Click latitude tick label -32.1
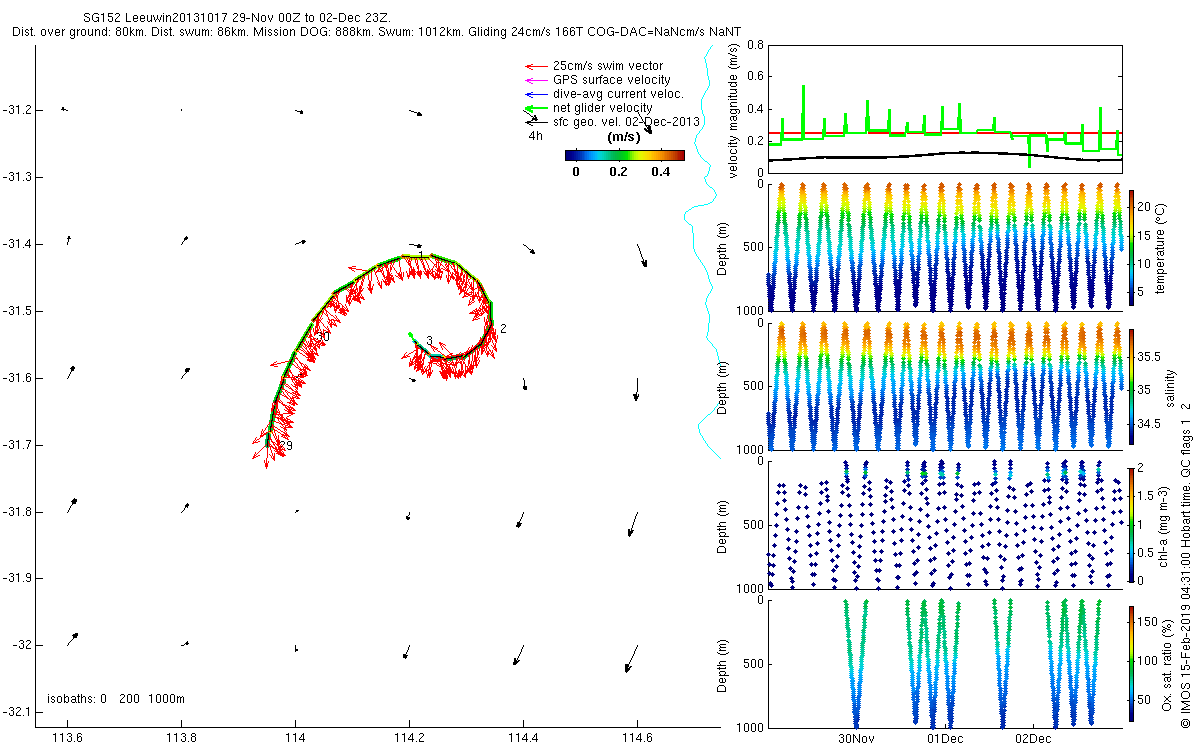The height and width of the screenshot is (750, 1200). (x=17, y=712)
